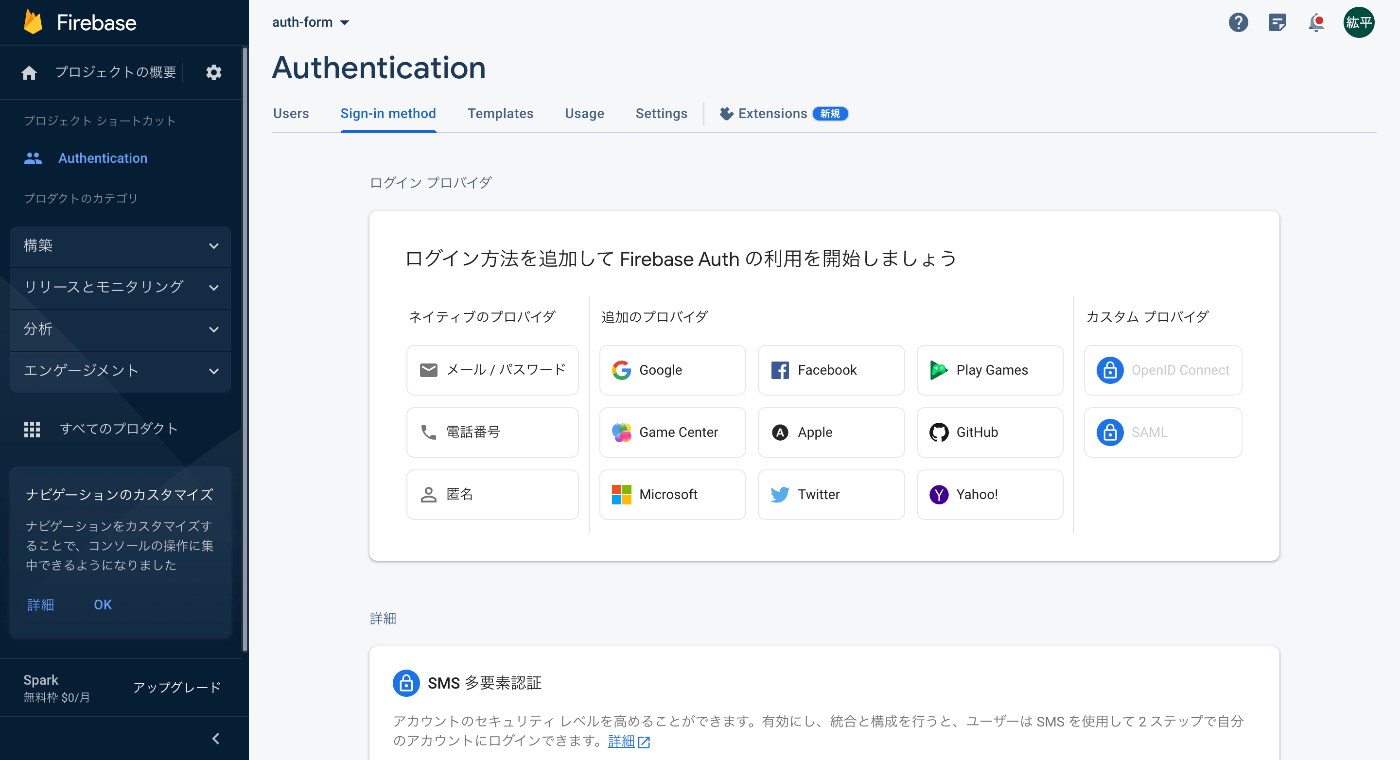Switch to the Users tab
1400x760 pixels.
tap(291, 113)
